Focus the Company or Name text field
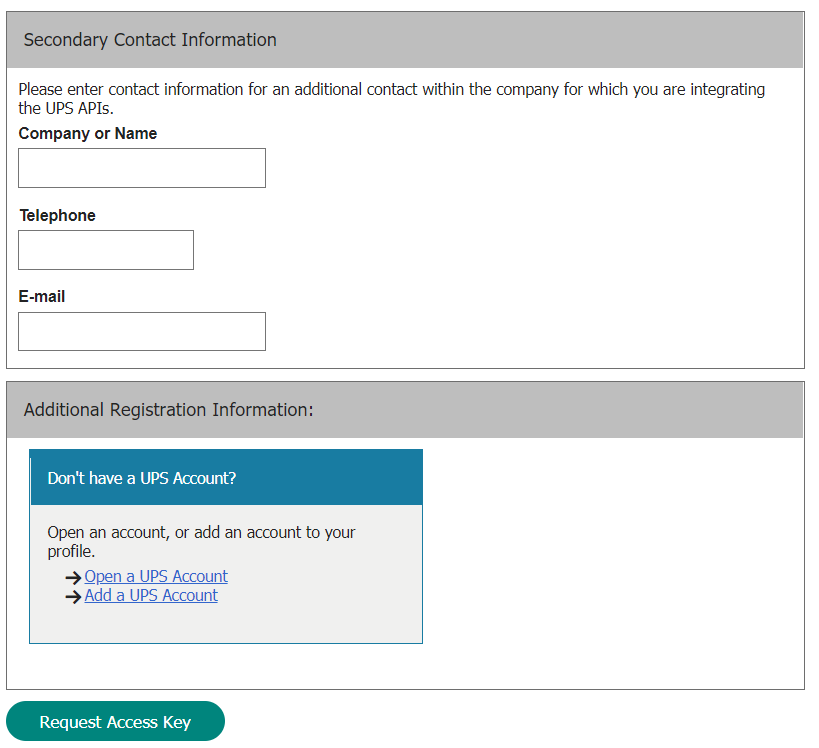Viewport: 819px width, 748px height. tap(142, 168)
